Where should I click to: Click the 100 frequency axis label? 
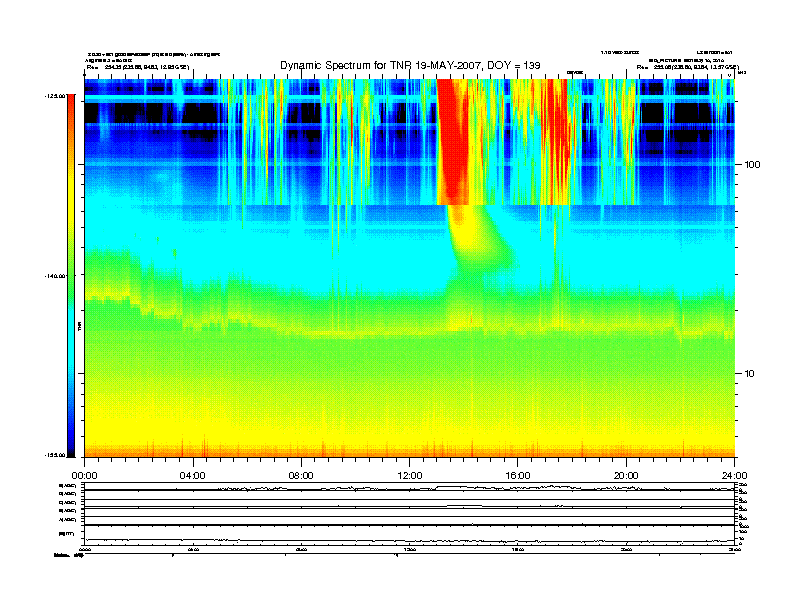click(752, 165)
